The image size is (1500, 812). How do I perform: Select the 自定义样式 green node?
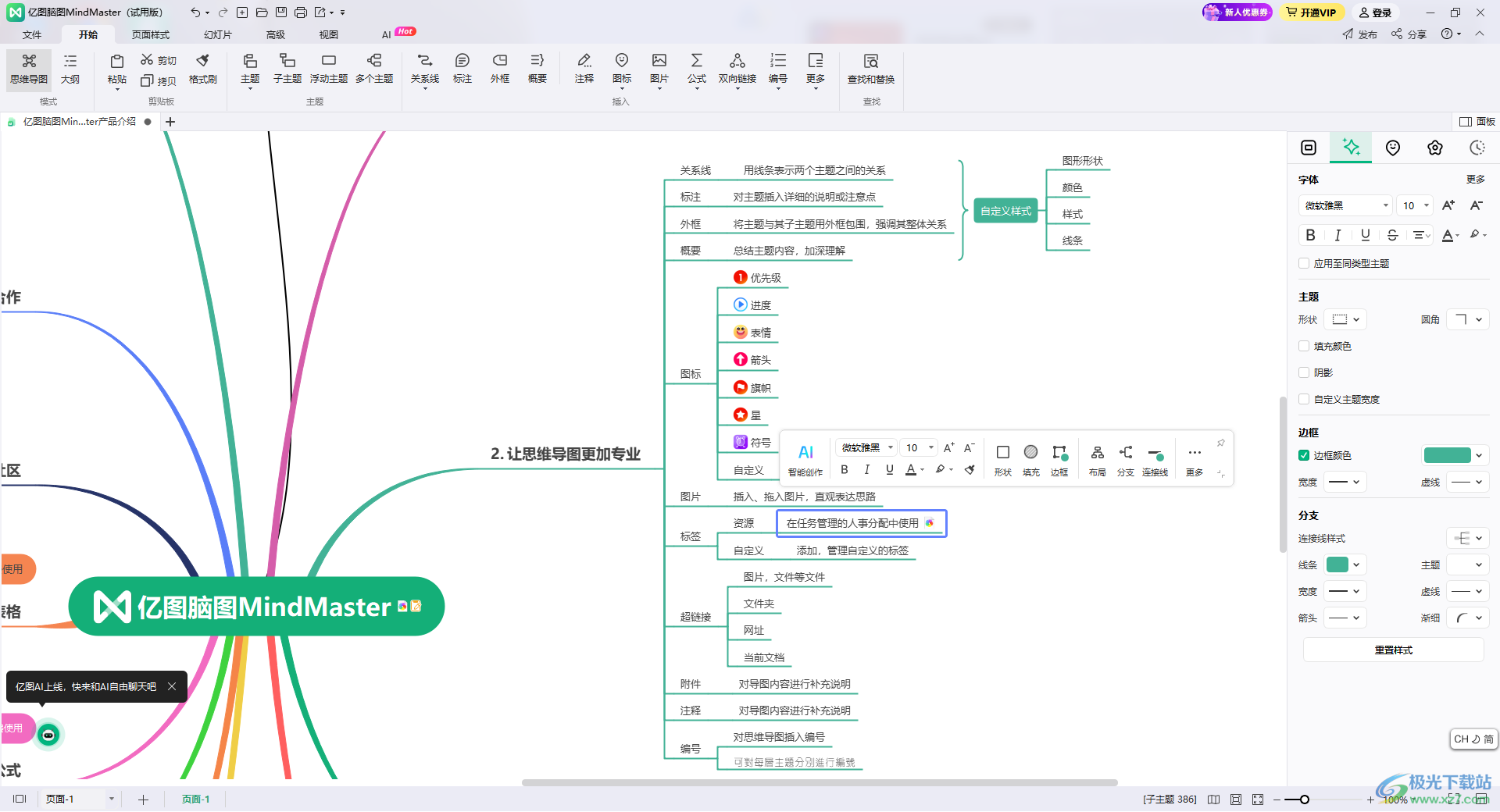(x=1005, y=212)
